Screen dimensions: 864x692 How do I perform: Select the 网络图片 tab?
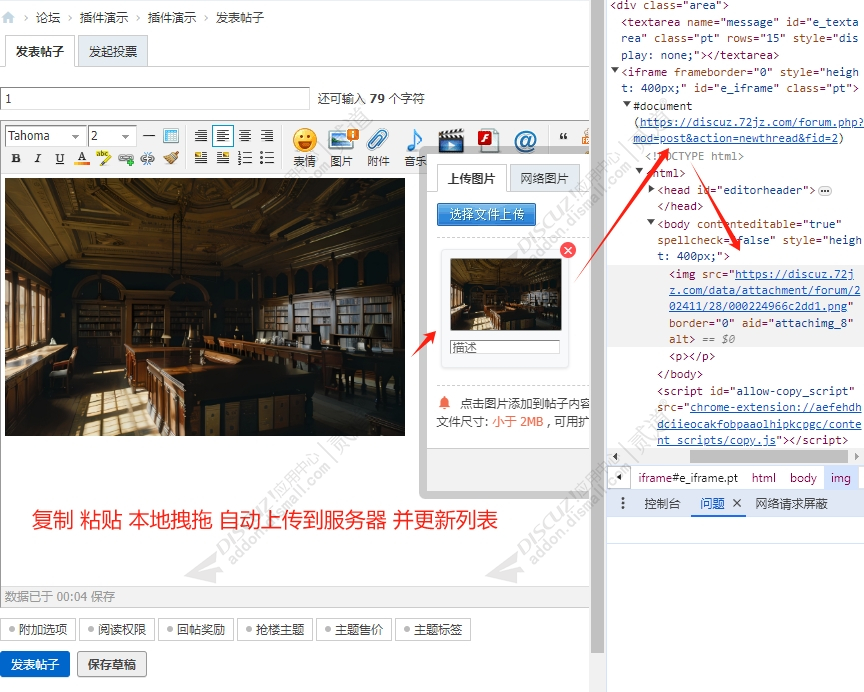point(544,178)
